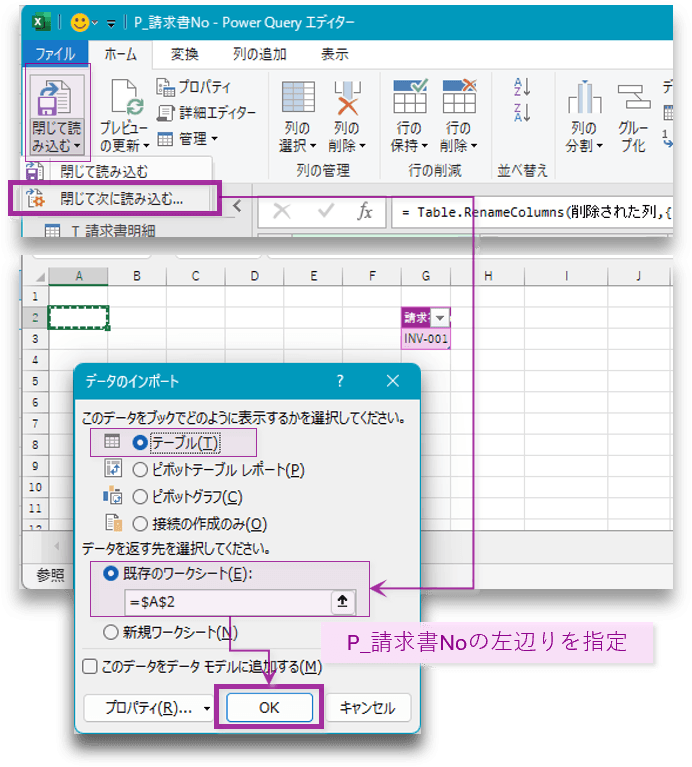
Task: Select the cell containing INV-001
Action: pyautogui.click(x=425, y=338)
